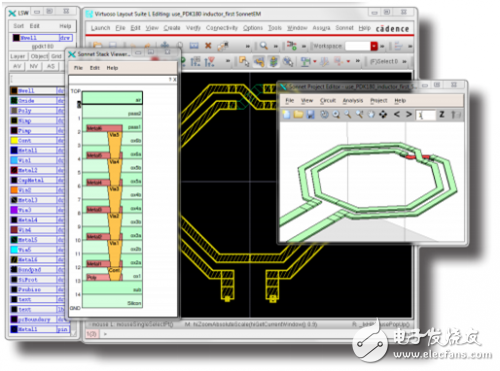Go to previous level with the < arrow
The image size is (500, 371).
point(397,114)
